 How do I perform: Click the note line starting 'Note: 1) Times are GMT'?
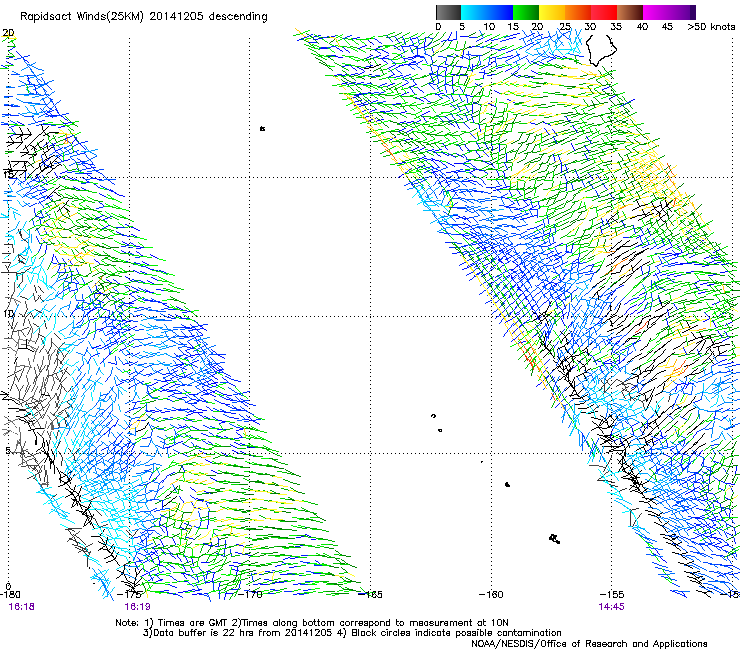tap(312, 623)
